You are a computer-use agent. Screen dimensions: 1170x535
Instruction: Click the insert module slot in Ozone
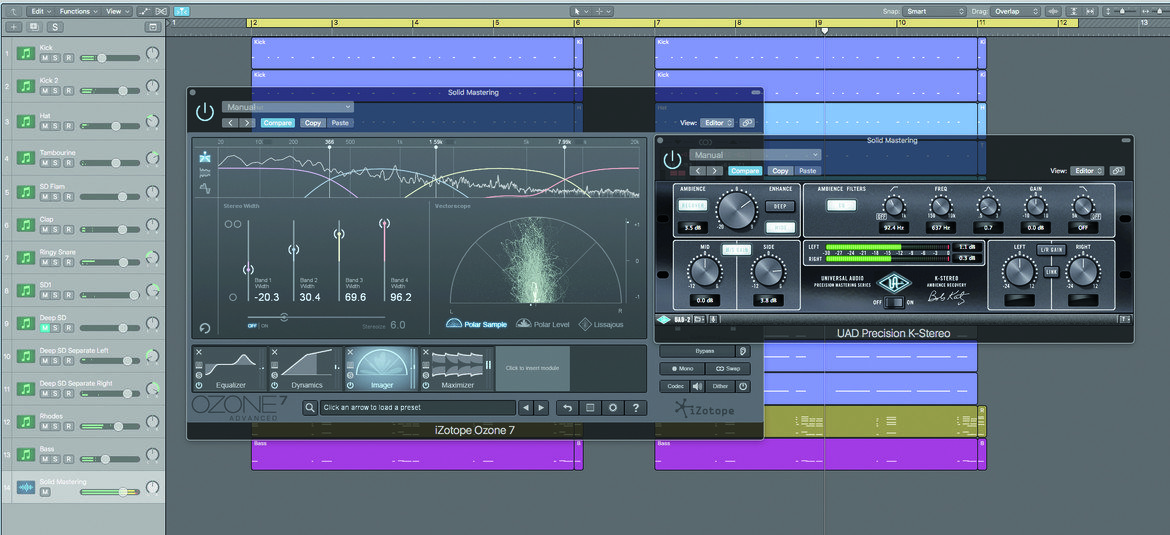[533, 368]
